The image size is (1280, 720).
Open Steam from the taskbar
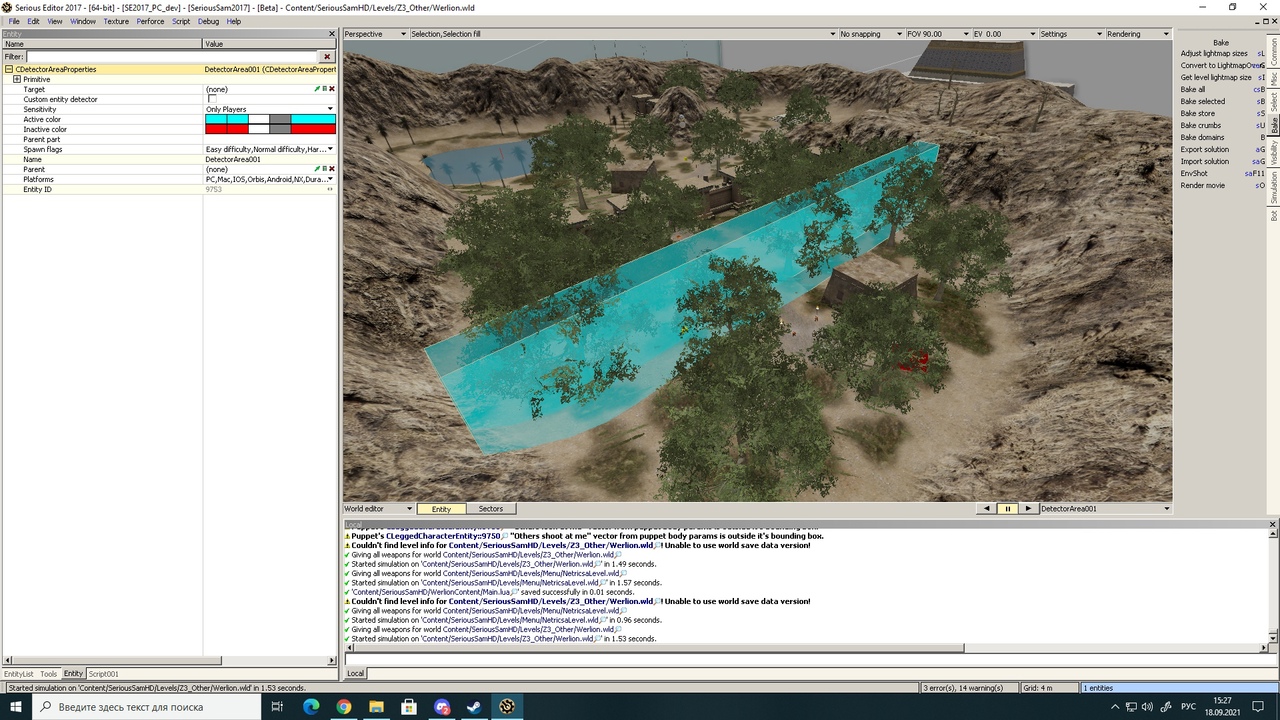click(474, 707)
